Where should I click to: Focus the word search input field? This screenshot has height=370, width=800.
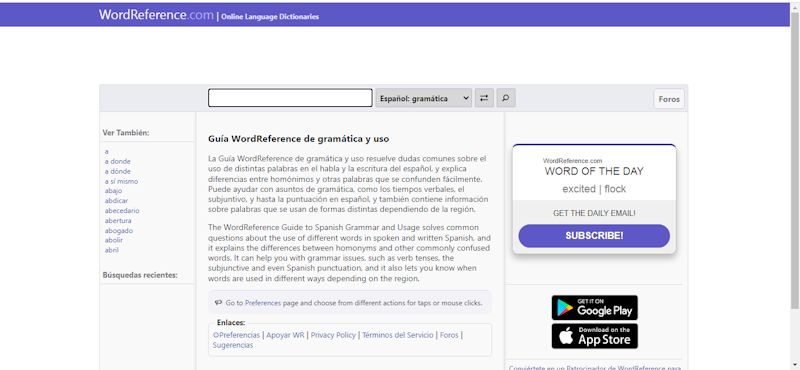(x=290, y=98)
